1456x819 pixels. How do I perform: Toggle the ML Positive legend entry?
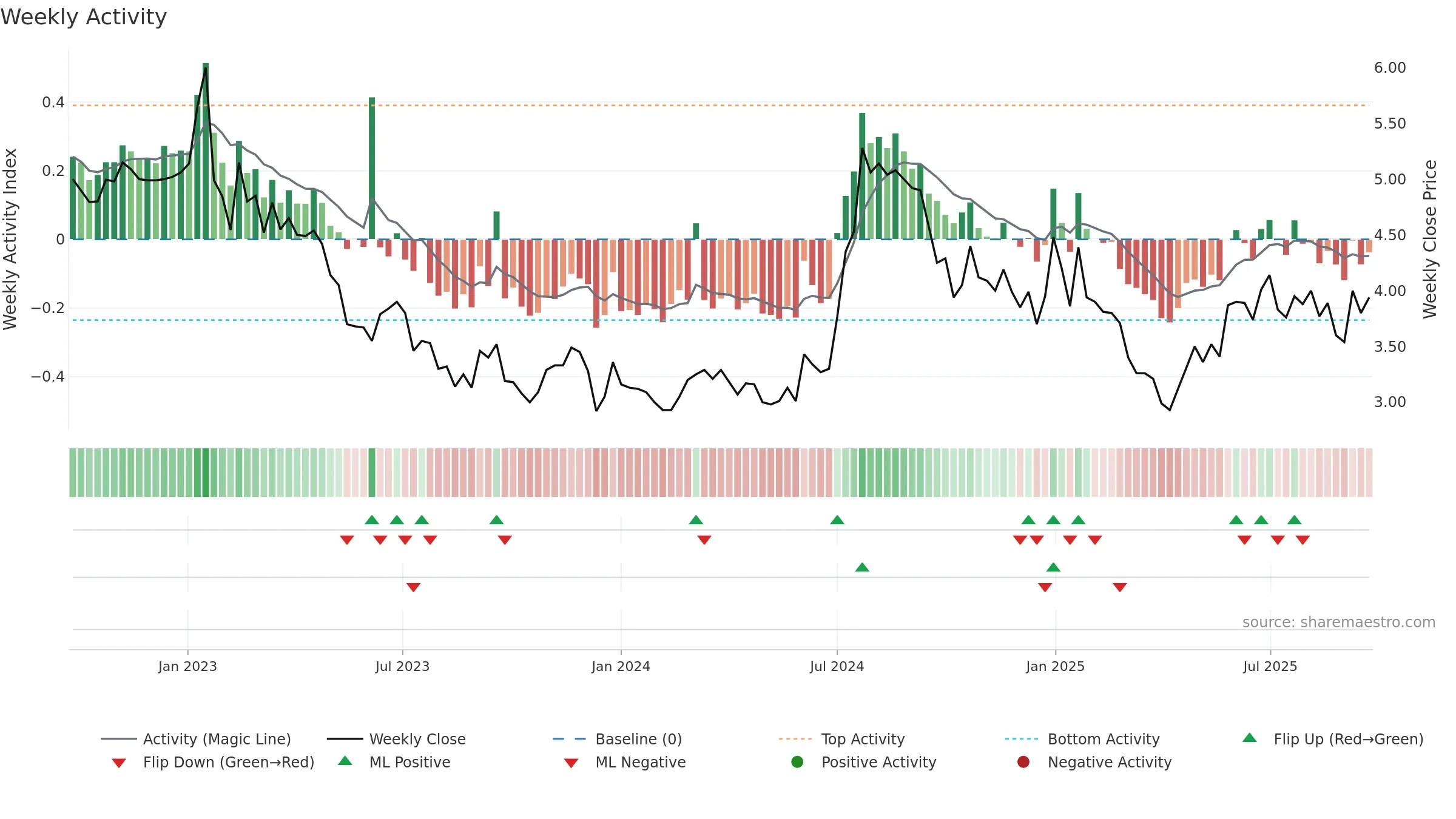[394, 762]
